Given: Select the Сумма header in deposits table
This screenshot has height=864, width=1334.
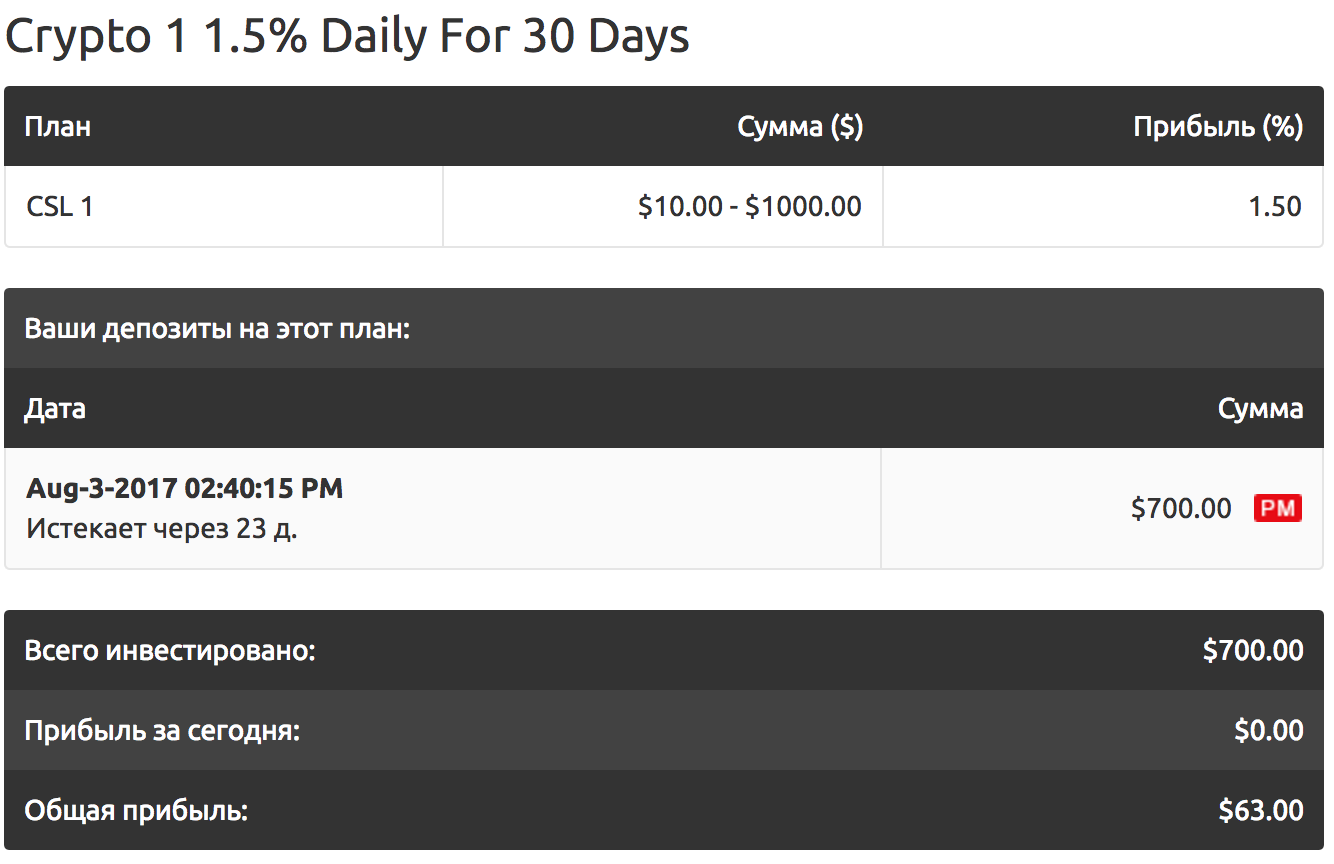Looking at the screenshot, I should pos(1261,408).
